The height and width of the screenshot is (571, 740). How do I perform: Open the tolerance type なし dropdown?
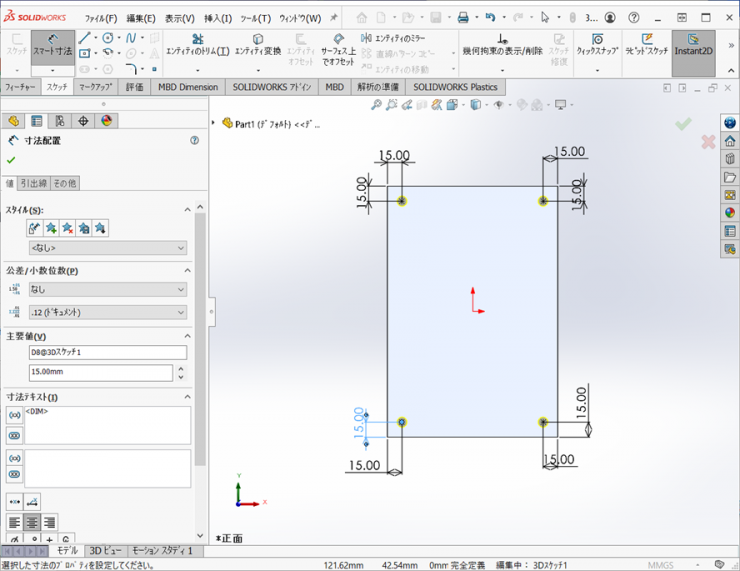point(107,290)
